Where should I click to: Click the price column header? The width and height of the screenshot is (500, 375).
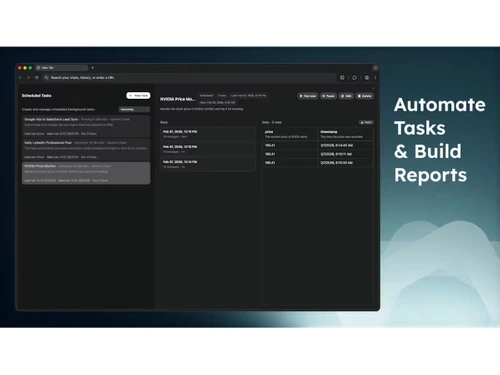click(290, 134)
